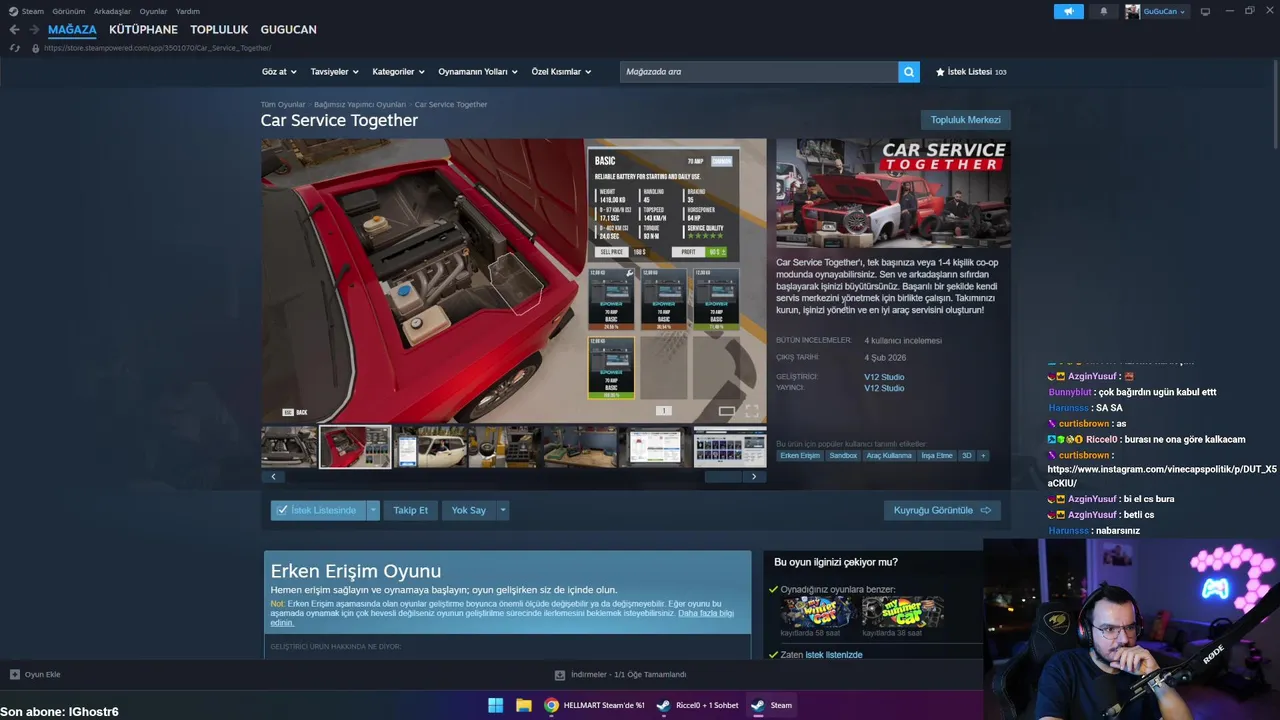
Task: Open the announcements megaphone button
Action: 1068,11
